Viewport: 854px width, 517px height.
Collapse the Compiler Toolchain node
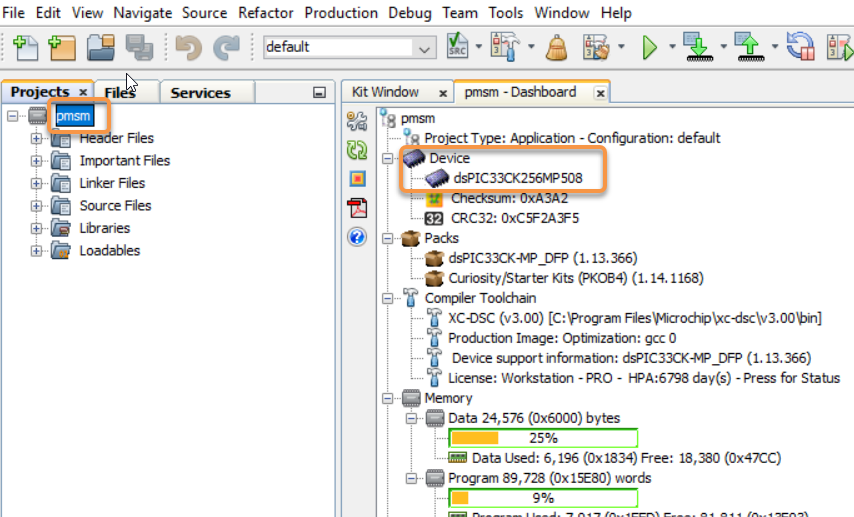point(387,298)
